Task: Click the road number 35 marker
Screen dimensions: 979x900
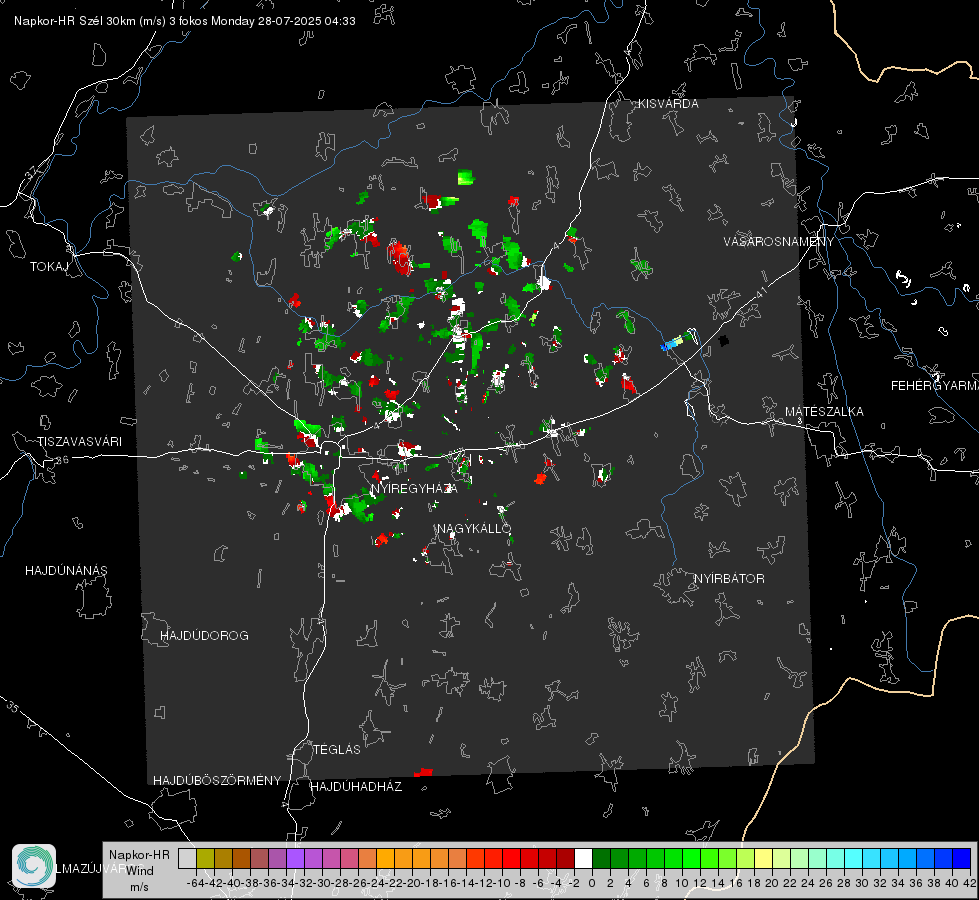Action: (x=12, y=707)
